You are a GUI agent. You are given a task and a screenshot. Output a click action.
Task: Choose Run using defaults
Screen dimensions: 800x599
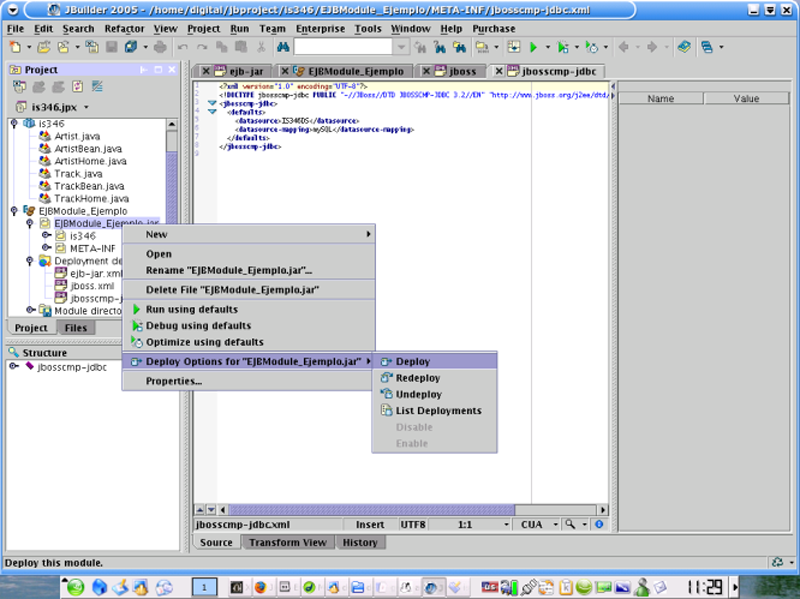point(191,310)
